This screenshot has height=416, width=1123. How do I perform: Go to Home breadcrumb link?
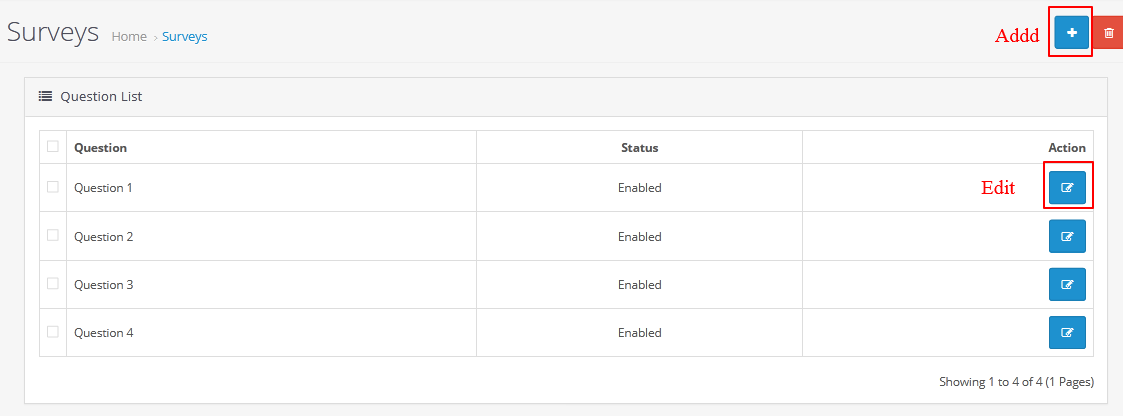(129, 37)
